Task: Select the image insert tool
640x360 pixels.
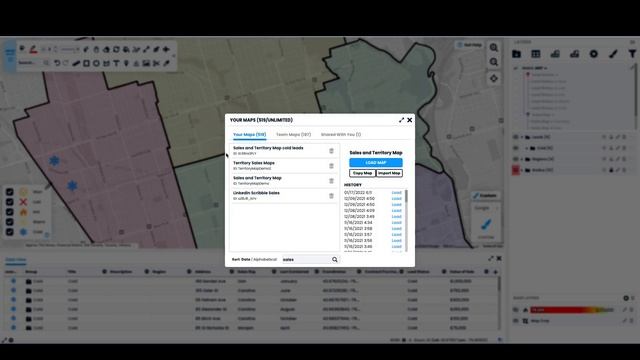Action: point(146,63)
